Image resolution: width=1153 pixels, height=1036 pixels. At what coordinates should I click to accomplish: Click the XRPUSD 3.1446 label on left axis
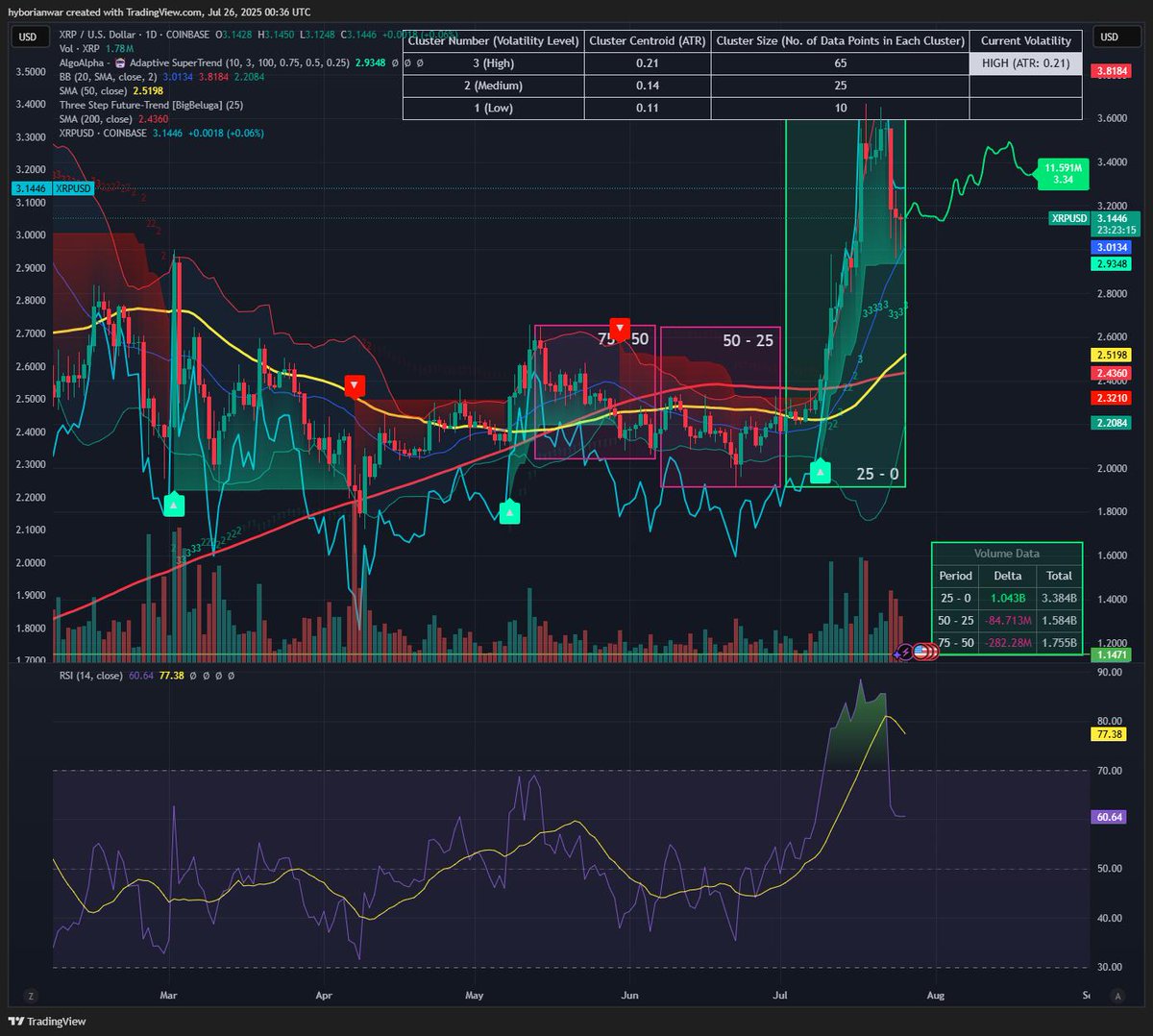[x=53, y=188]
